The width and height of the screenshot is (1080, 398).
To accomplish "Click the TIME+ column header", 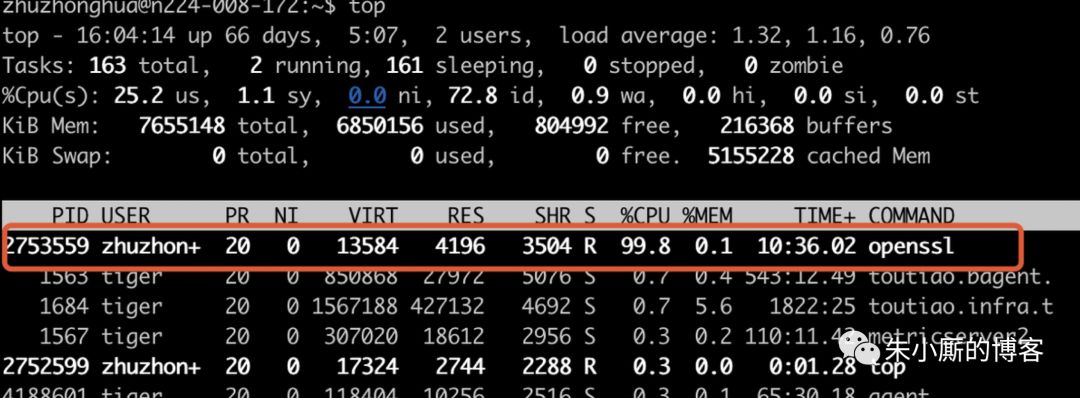I will 824,216.
